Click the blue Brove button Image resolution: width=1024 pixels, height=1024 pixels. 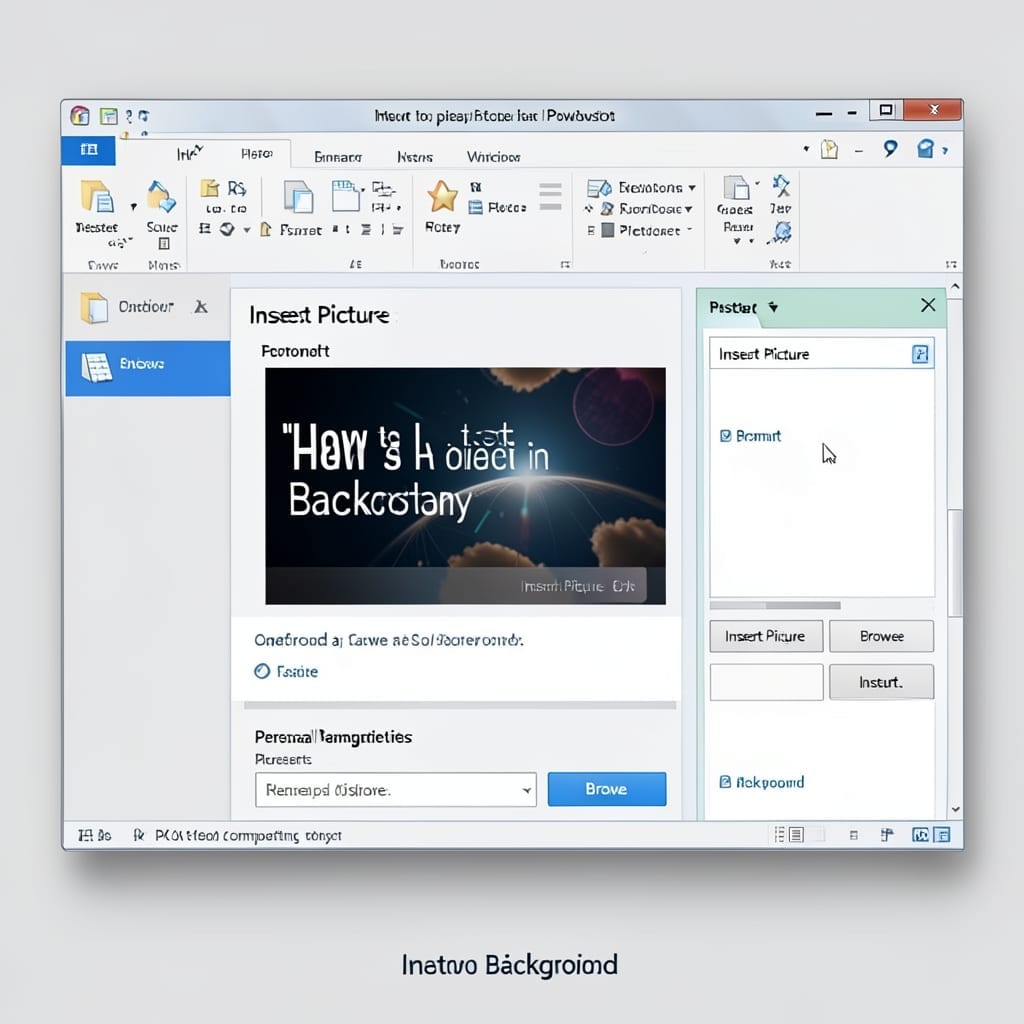(x=607, y=789)
